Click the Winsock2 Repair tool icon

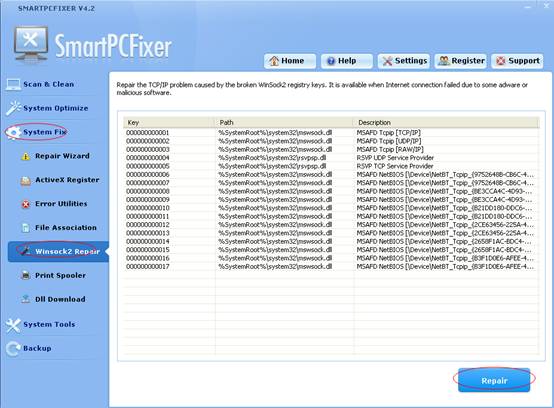25,251
